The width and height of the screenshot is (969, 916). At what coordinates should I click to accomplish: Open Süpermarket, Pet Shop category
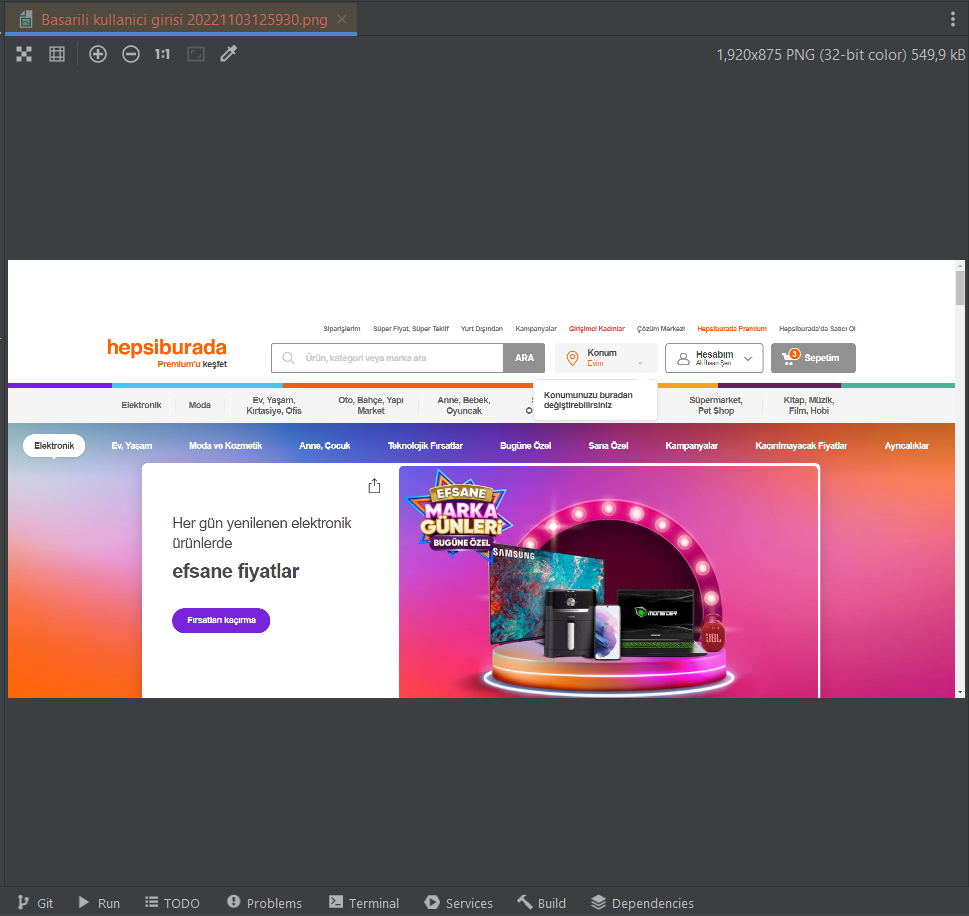click(716, 405)
